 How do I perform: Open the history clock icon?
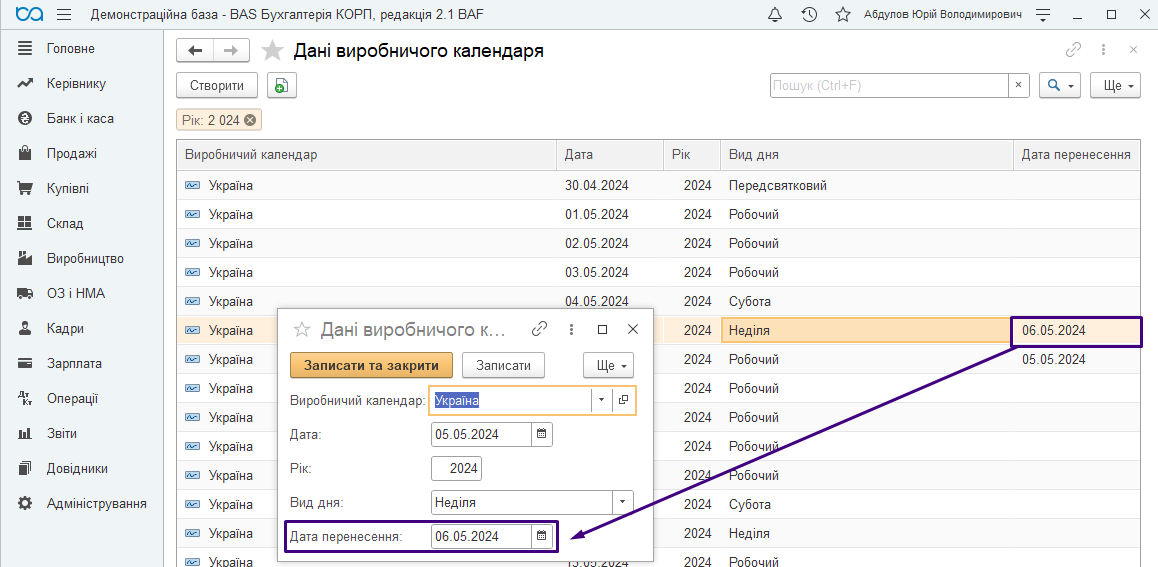tap(809, 15)
